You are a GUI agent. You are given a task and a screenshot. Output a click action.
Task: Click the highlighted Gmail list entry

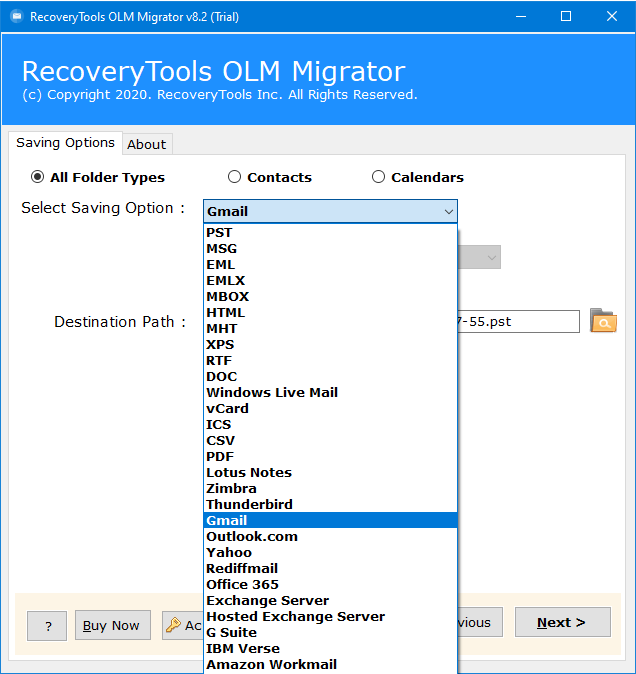pyautogui.click(x=330, y=521)
